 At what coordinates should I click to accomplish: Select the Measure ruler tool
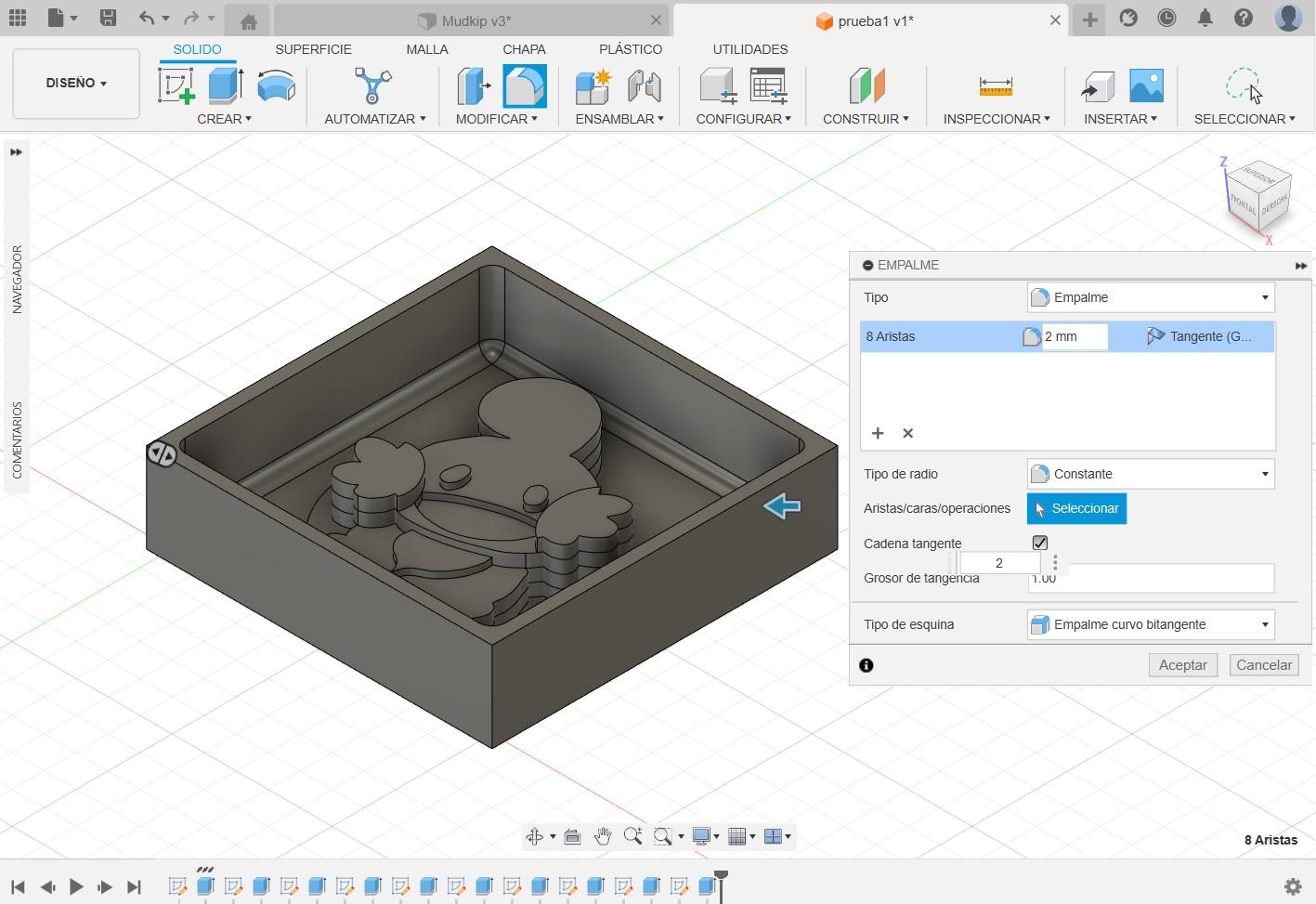pyautogui.click(x=996, y=86)
